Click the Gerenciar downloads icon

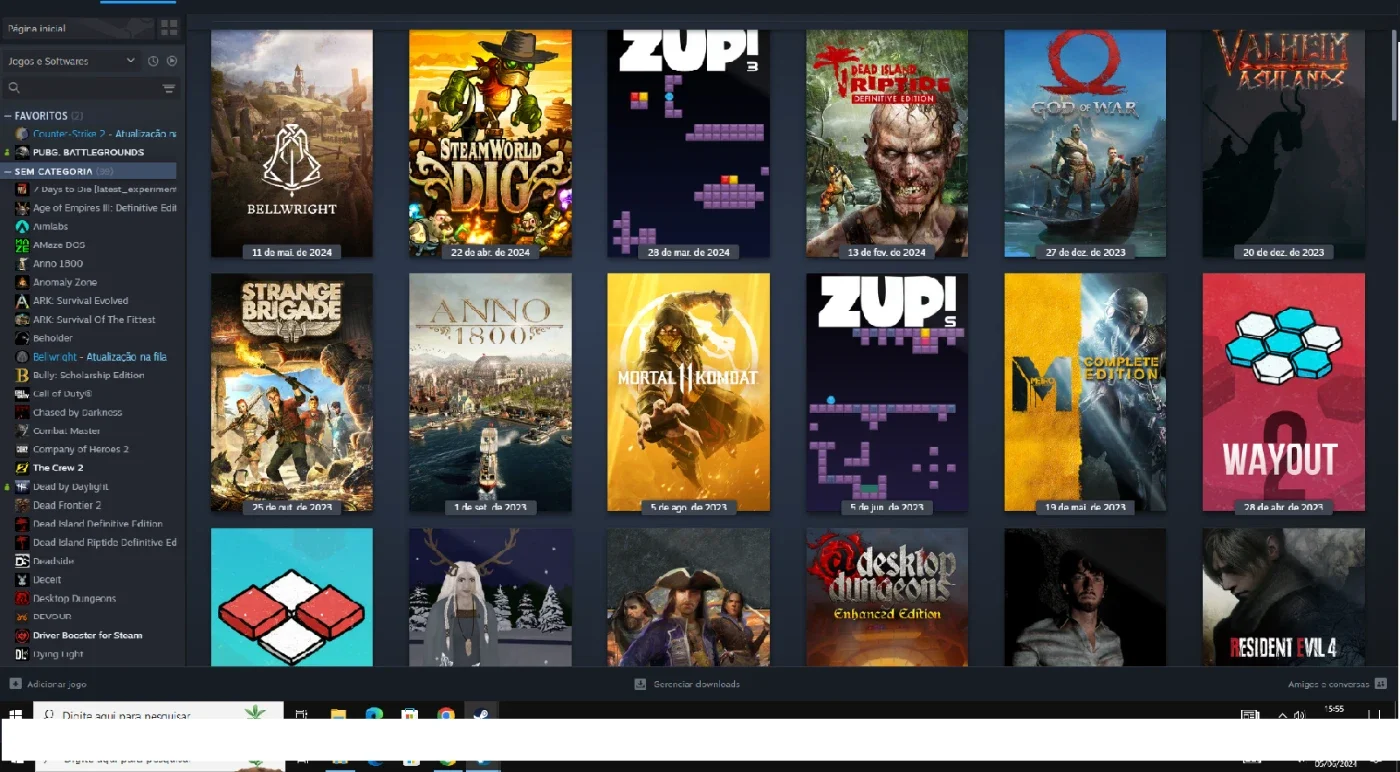pyautogui.click(x=640, y=684)
